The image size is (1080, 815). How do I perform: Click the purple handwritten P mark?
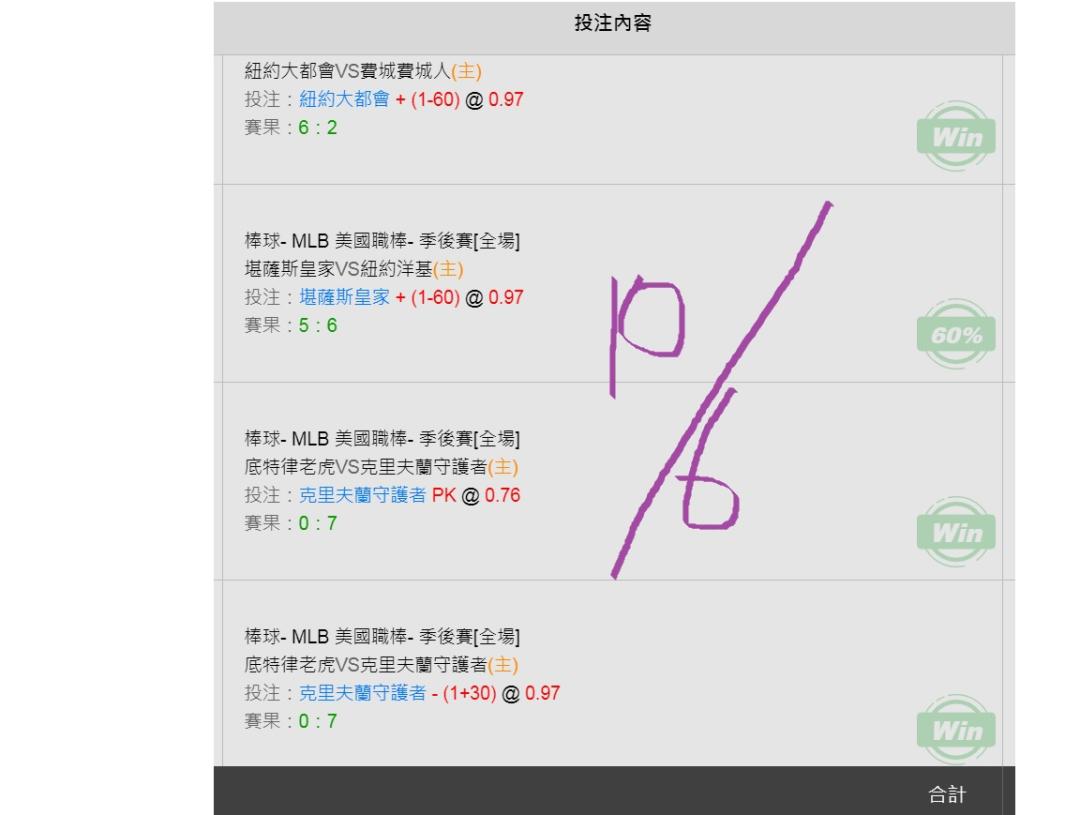click(647, 336)
